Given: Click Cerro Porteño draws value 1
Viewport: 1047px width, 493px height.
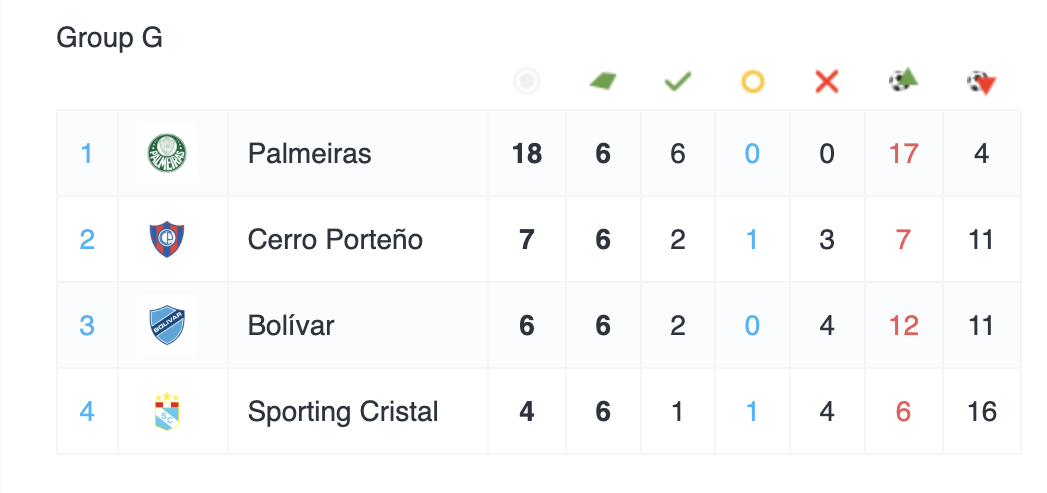Looking at the screenshot, I should pyautogui.click(x=752, y=240).
